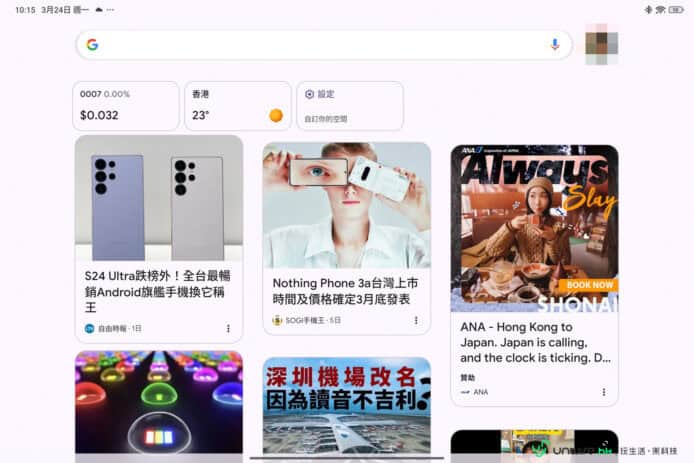Activate voice search microphone
This screenshot has height=463, width=694.
[555, 45]
